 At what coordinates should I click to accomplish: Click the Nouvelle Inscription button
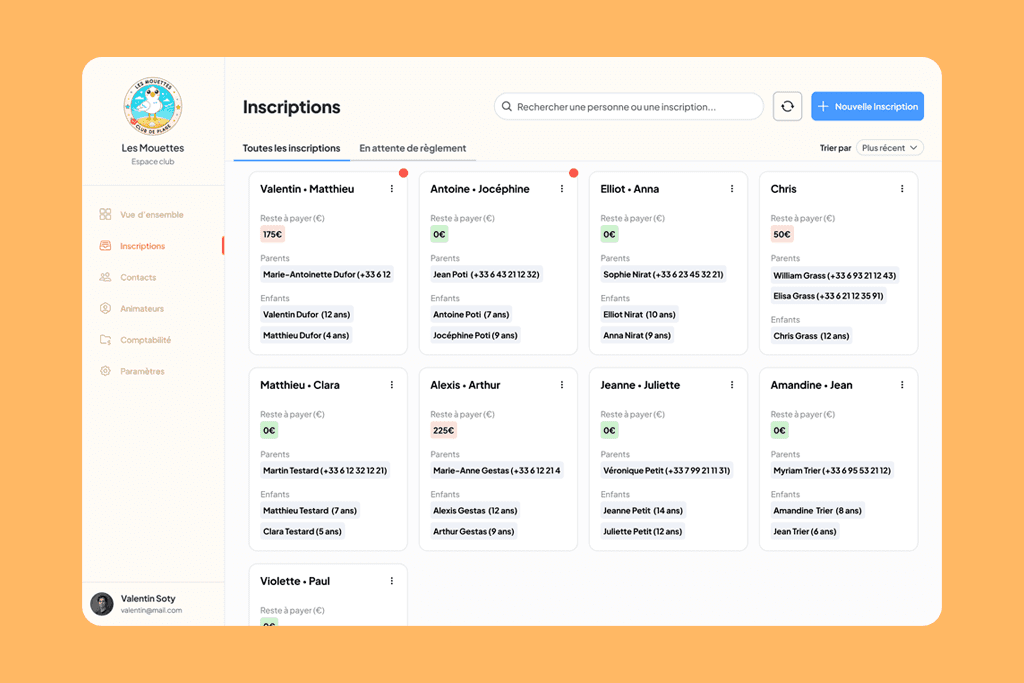pyautogui.click(x=867, y=106)
